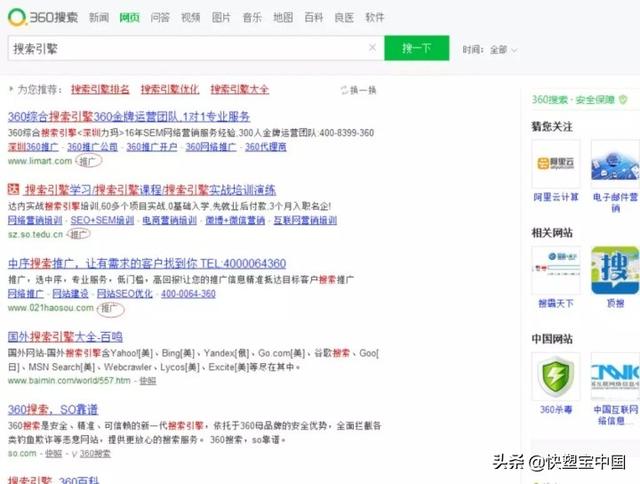This screenshot has height=484, width=640.
Task: Click the green 搜一下 search button
Action: coord(417,48)
